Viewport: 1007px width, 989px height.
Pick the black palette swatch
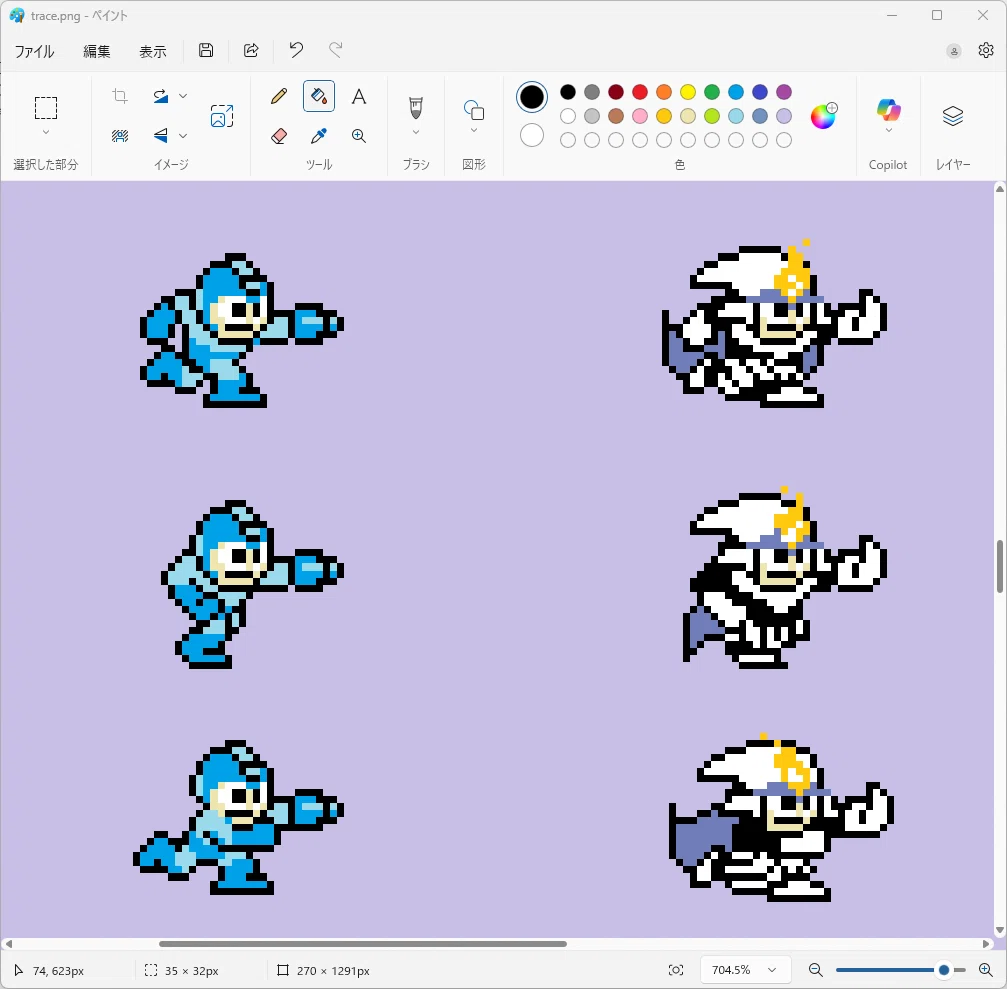coord(568,92)
